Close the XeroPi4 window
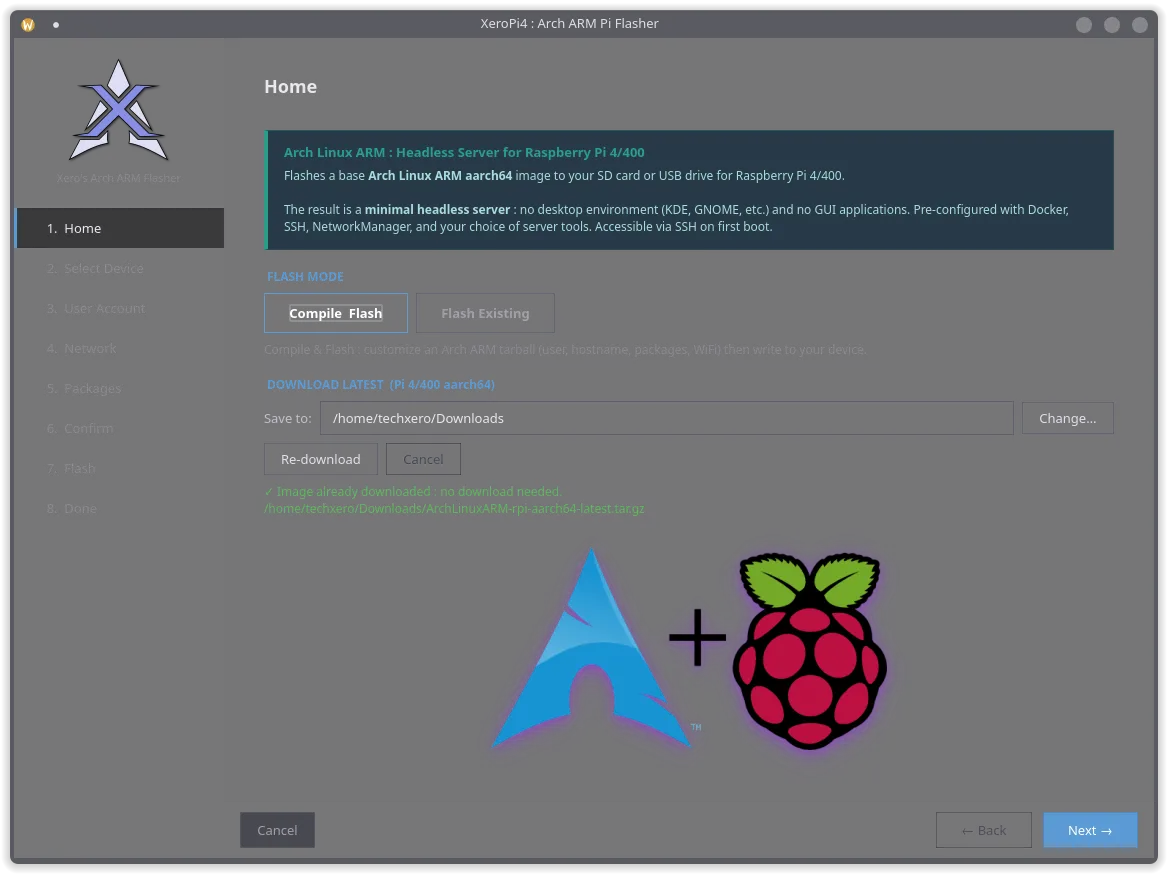Viewport: 1168px width, 874px height. click(1140, 25)
